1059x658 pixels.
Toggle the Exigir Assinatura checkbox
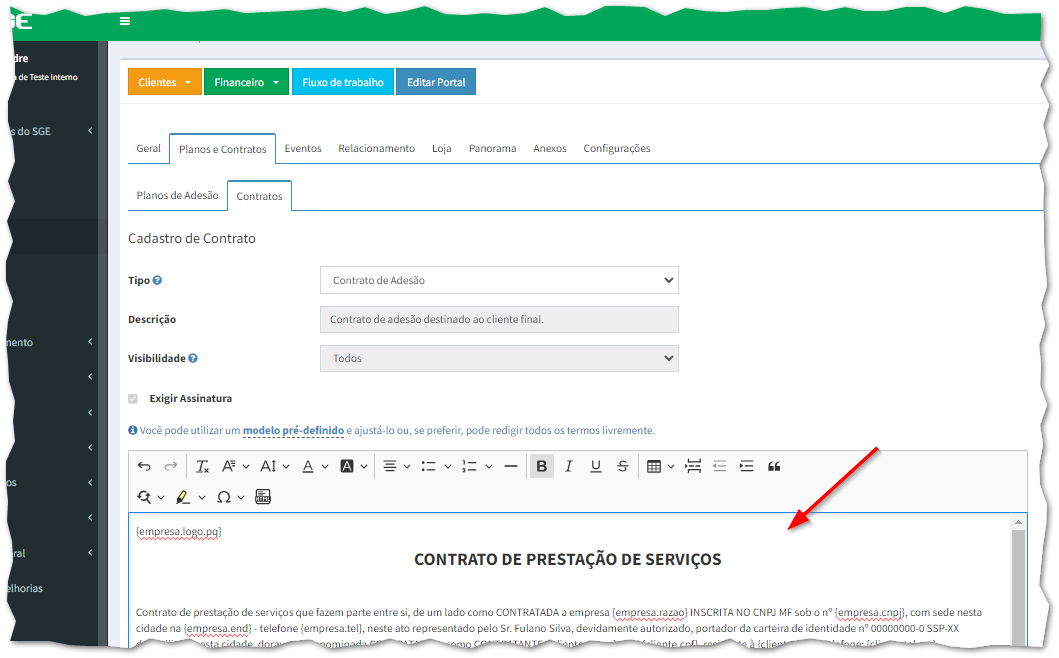pos(133,399)
